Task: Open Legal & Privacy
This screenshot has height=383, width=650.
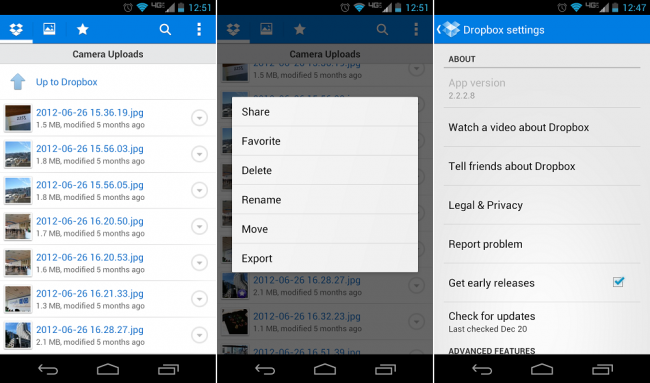Action: tap(542, 205)
